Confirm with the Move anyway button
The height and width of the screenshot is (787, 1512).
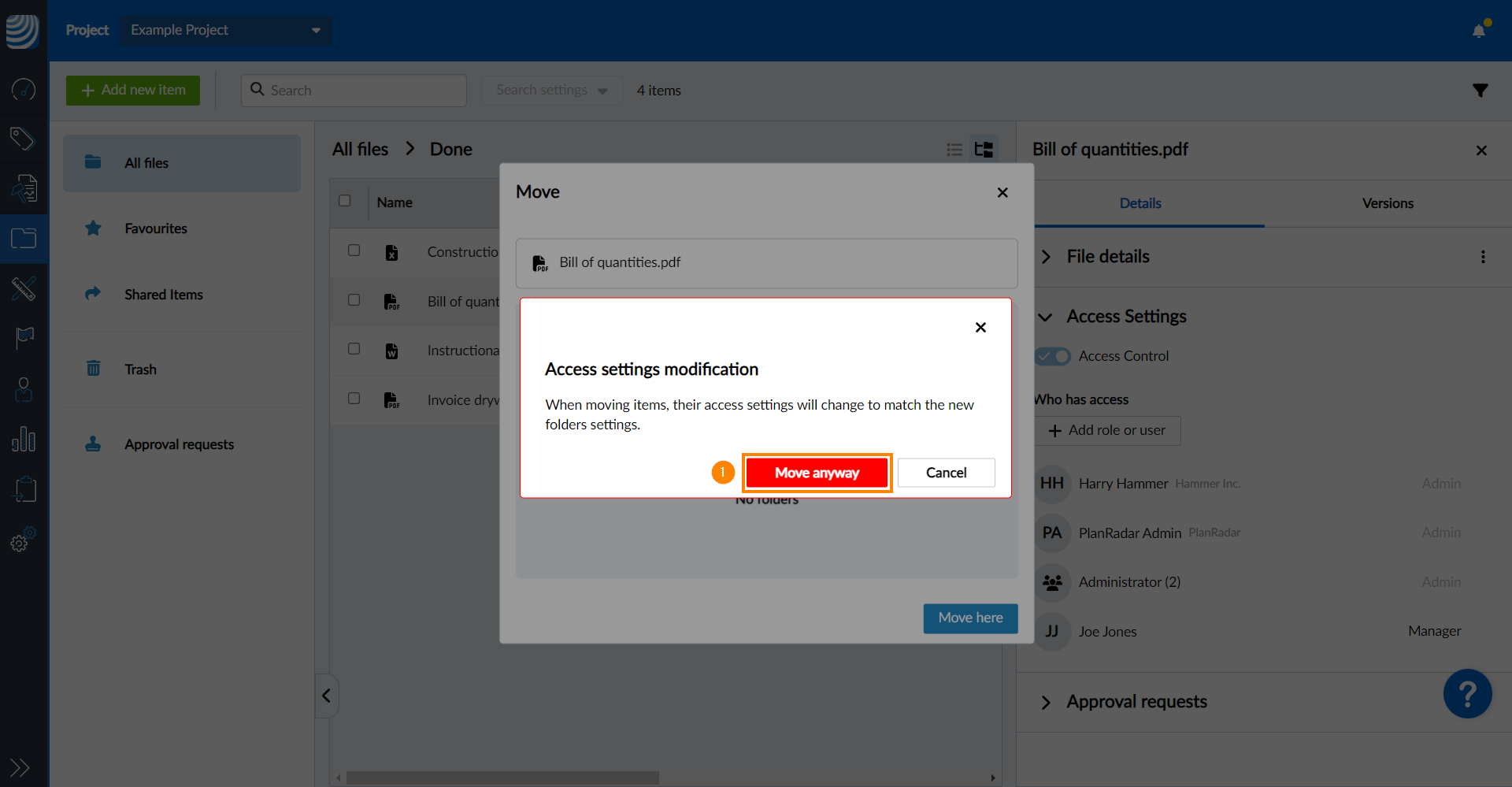point(817,473)
